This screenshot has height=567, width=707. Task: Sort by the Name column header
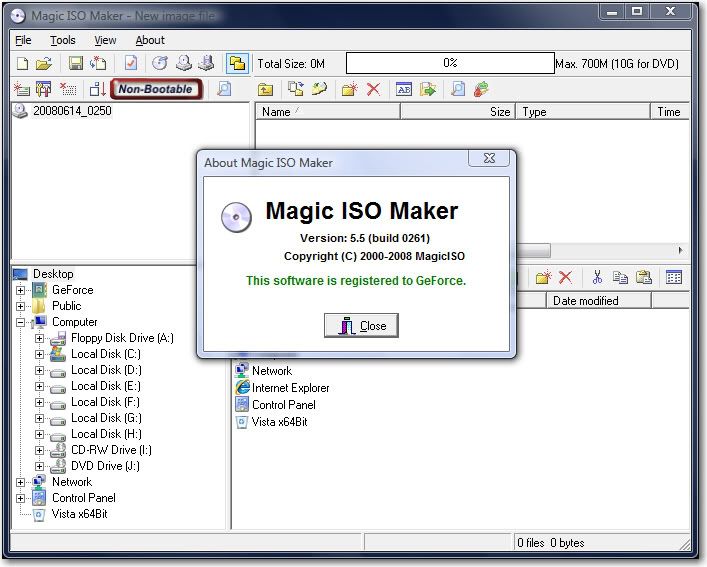[328, 111]
